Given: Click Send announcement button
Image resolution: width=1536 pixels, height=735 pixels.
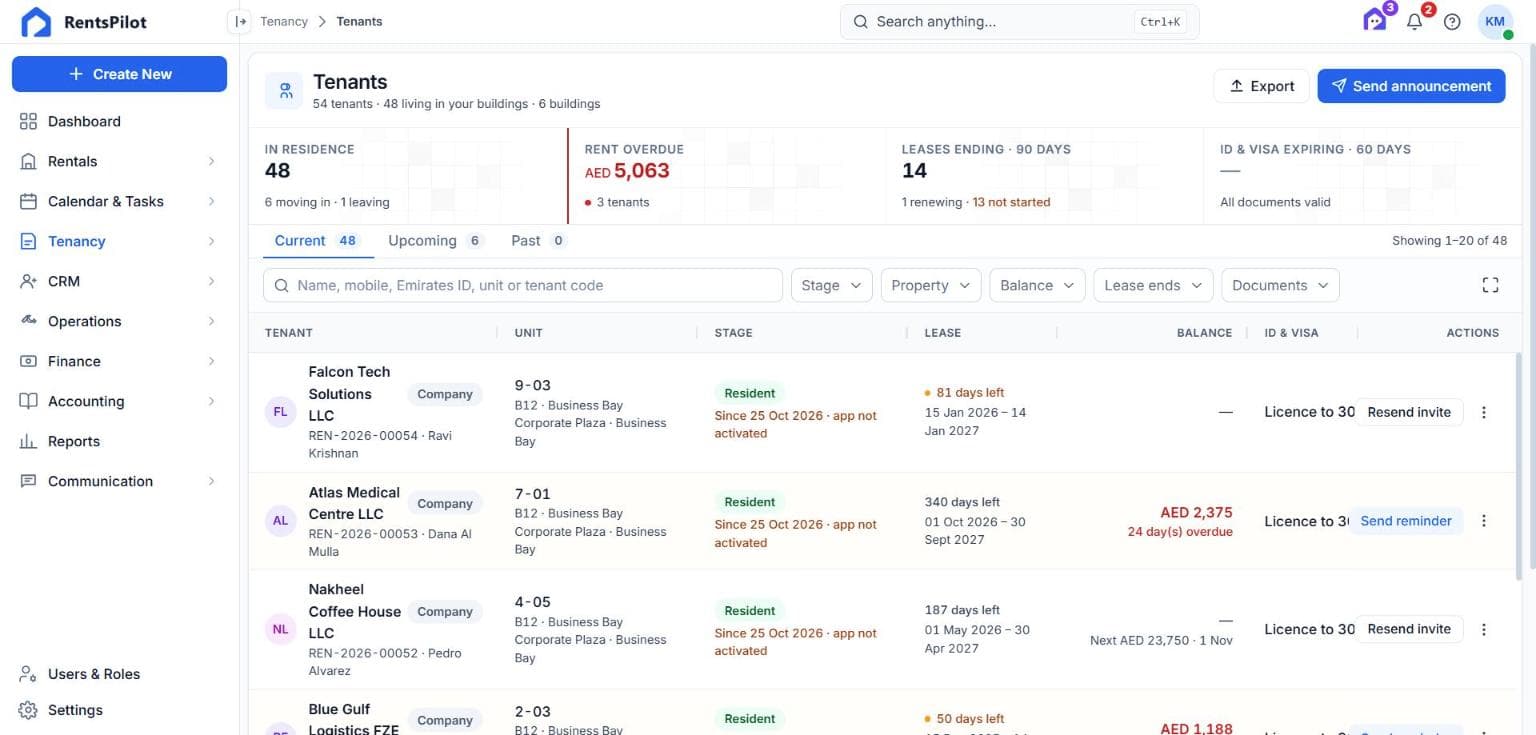Looking at the screenshot, I should pos(1411,86).
